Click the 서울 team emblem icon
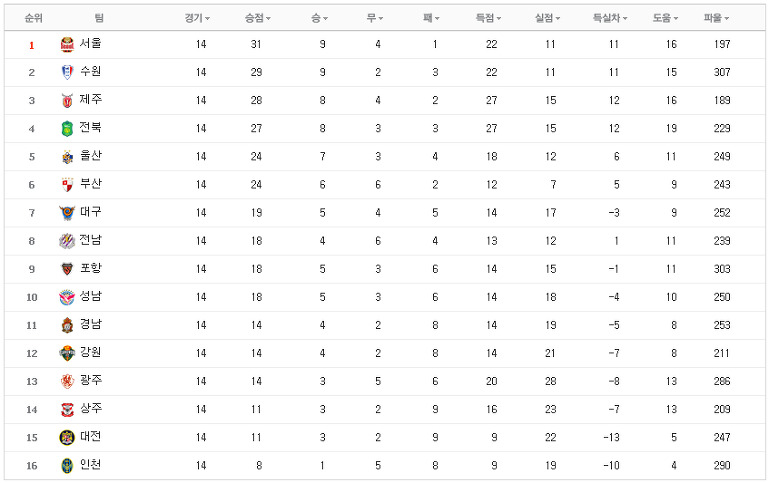Viewport: 769px width, 483px height. point(67,44)
